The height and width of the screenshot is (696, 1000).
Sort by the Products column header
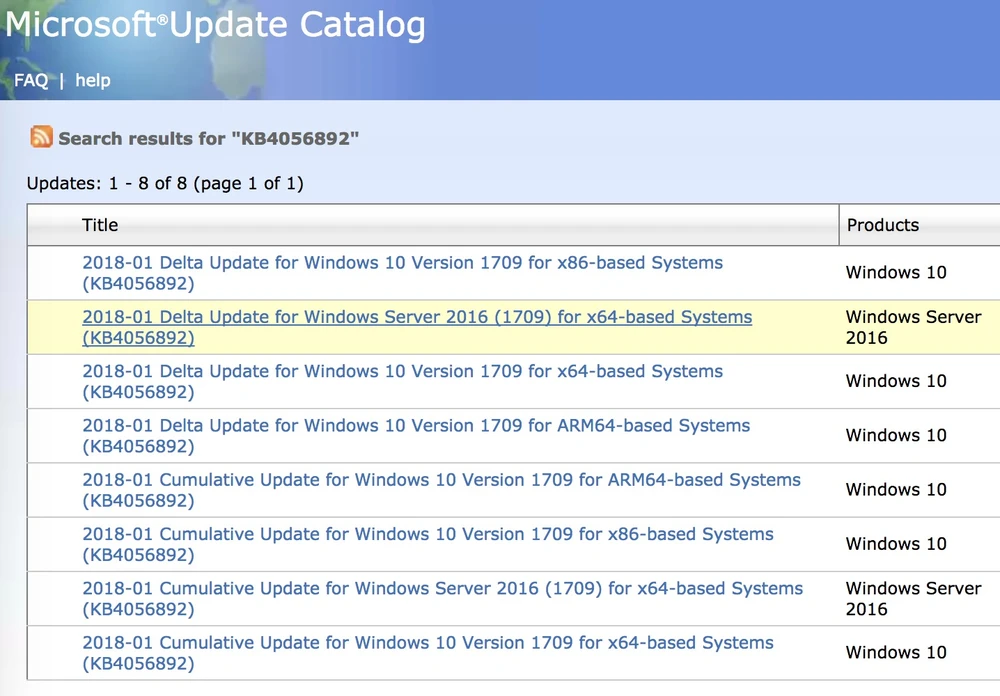click(x=882, y=225)
